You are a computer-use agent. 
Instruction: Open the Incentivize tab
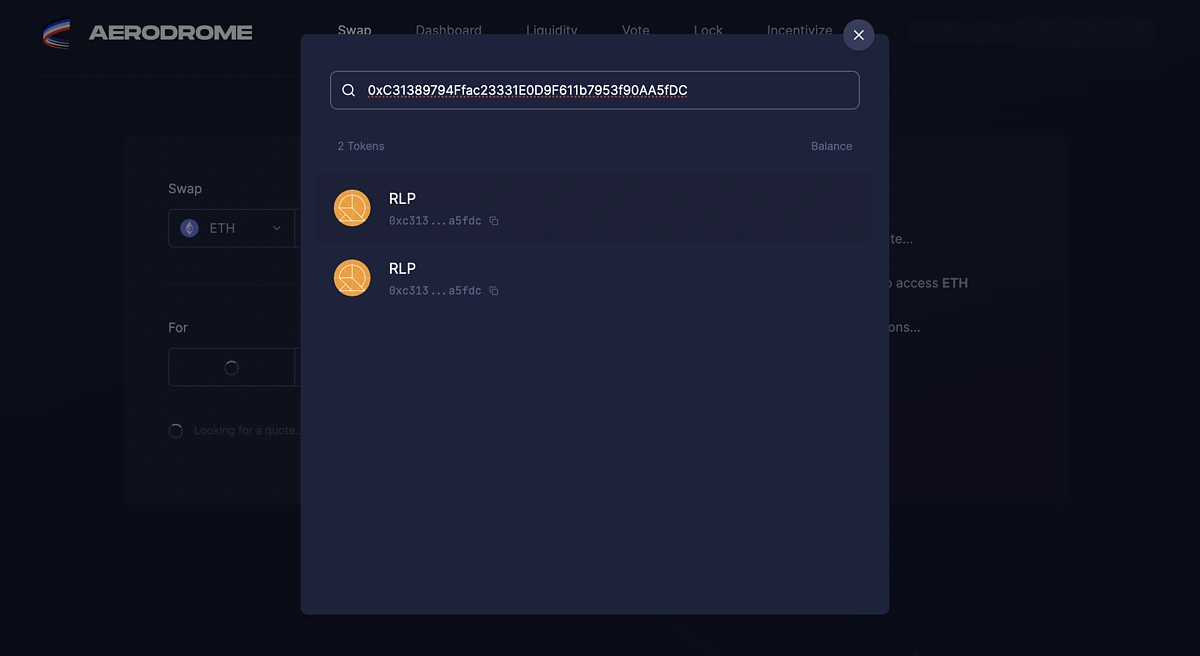point(800,30)
